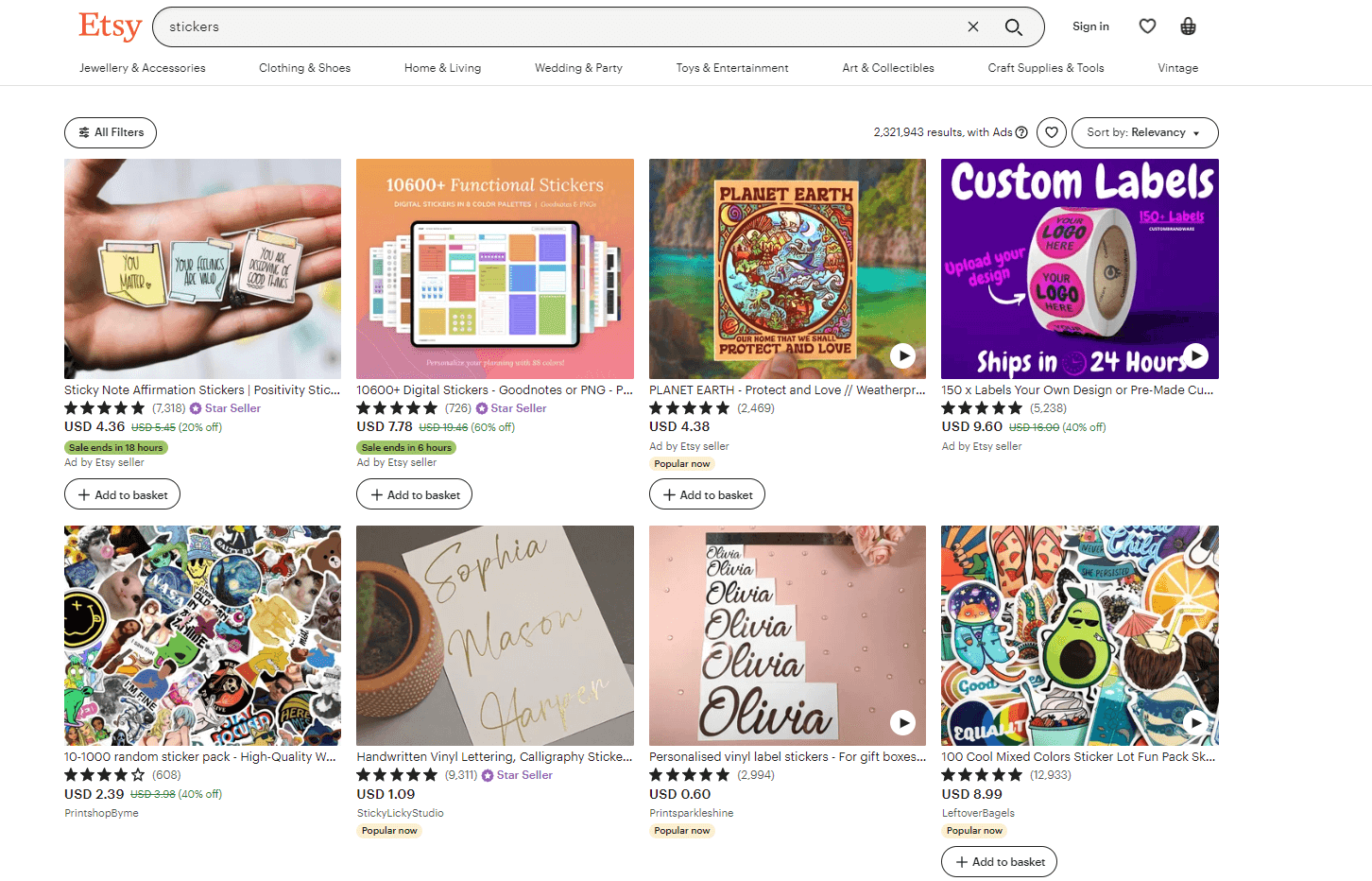This screenshot has height=881, width=1372.
Task: Play the Planet Earth sticker video
Action: [902, 355]
